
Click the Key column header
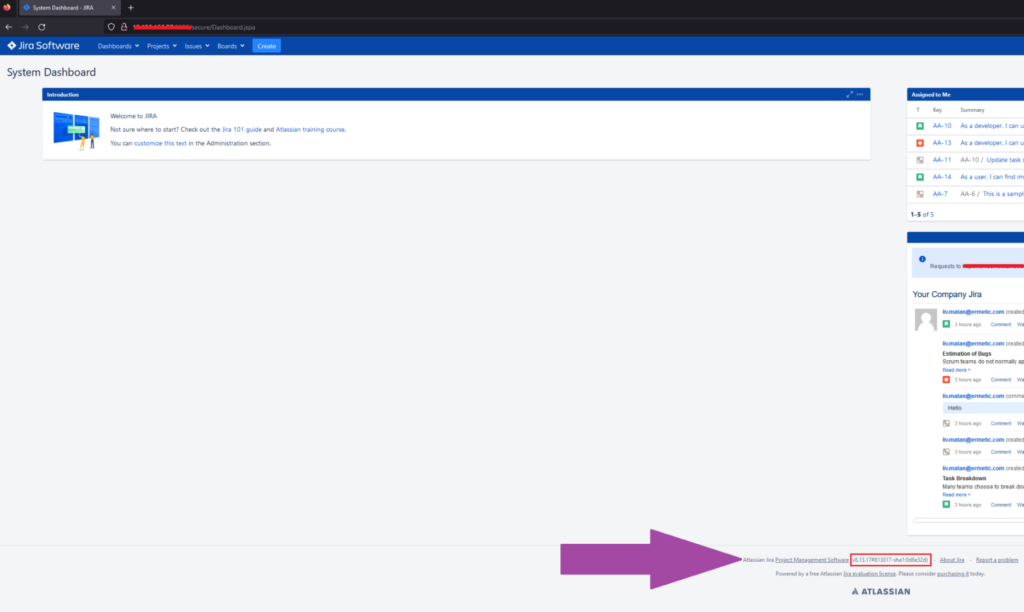(x=937, y=110)
